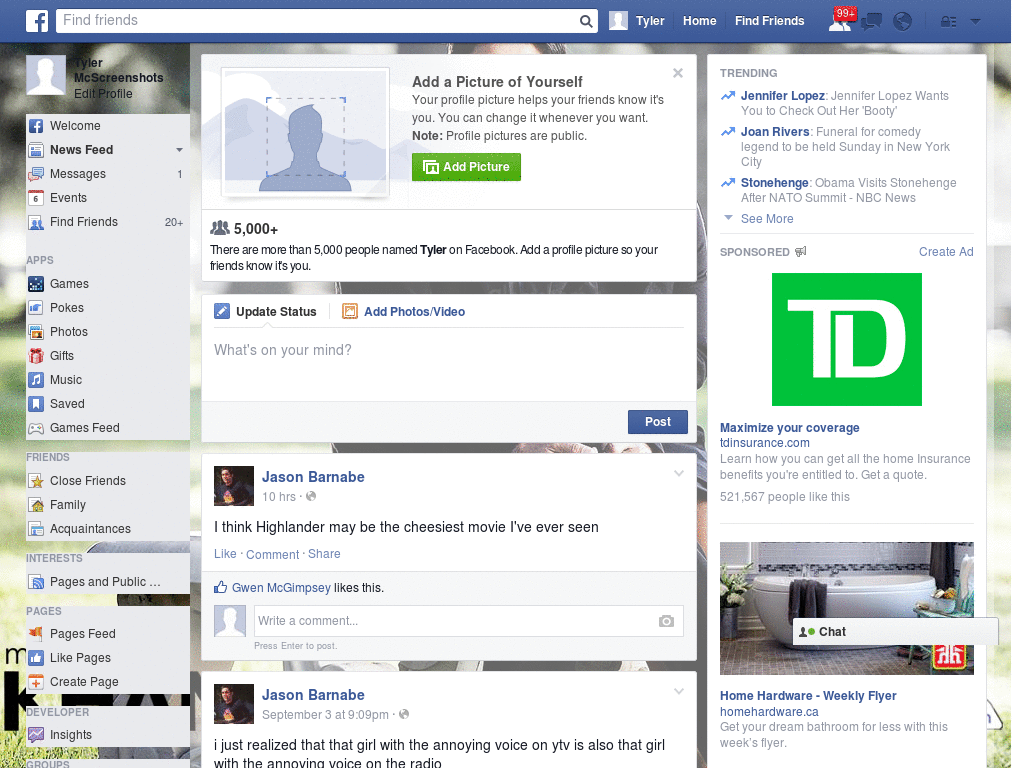Click the Welcome sidebar icon
Viewport: 1024px width, 768px height.
tap(36, 126)
